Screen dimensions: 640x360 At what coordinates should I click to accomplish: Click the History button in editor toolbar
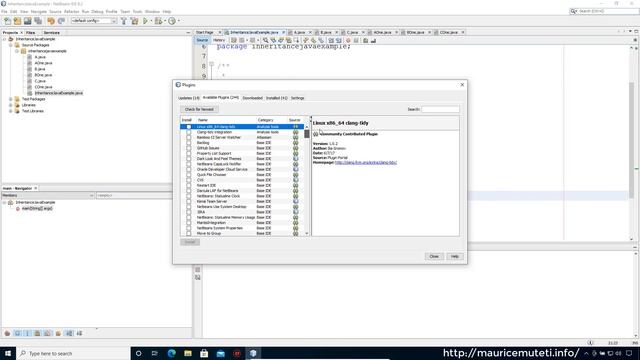219,40
